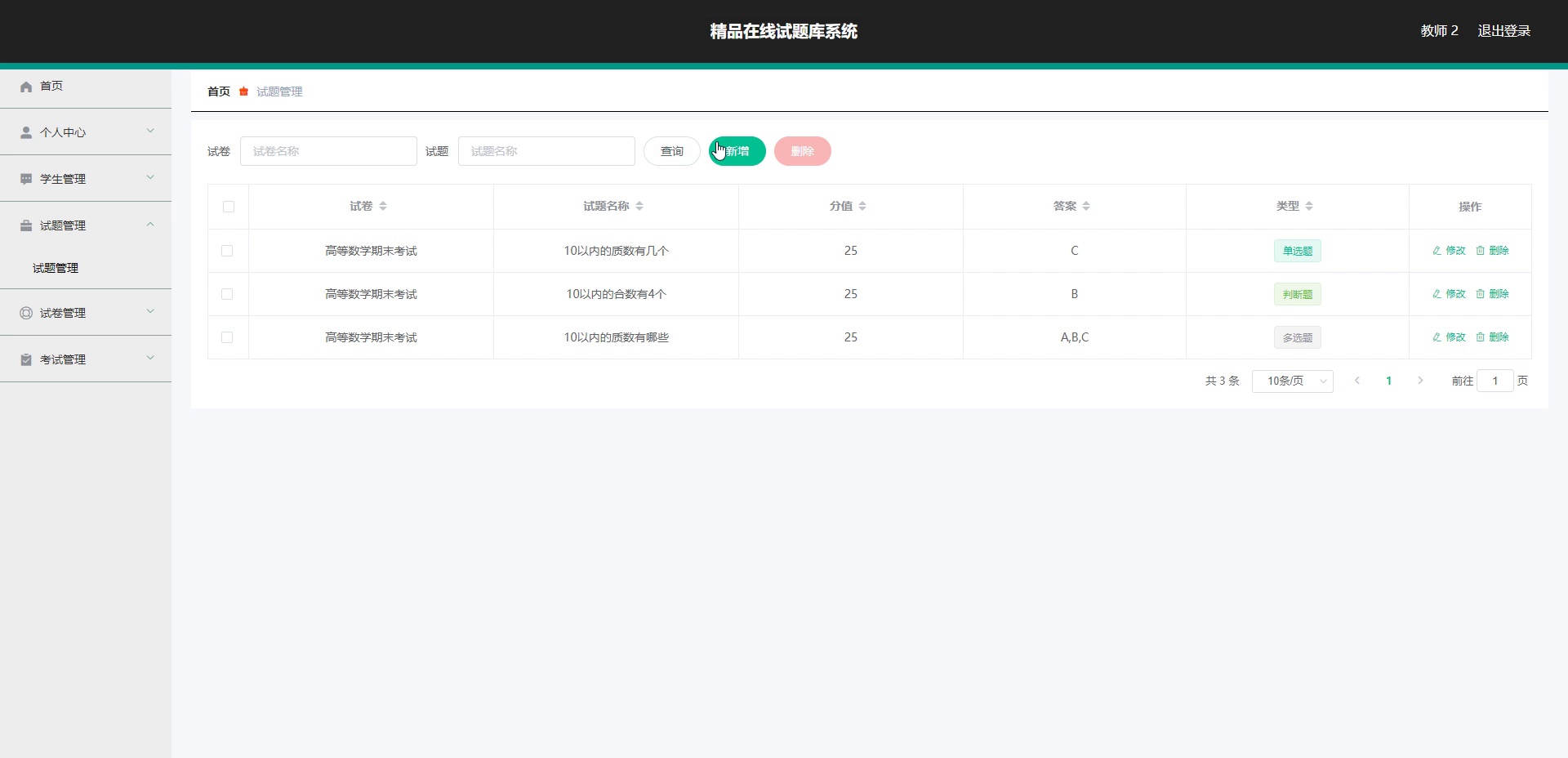This screenshot has height=758, width=1568.
Task: Expand the 个人中心 menu in the sidebar
Action: click(86, 132)
